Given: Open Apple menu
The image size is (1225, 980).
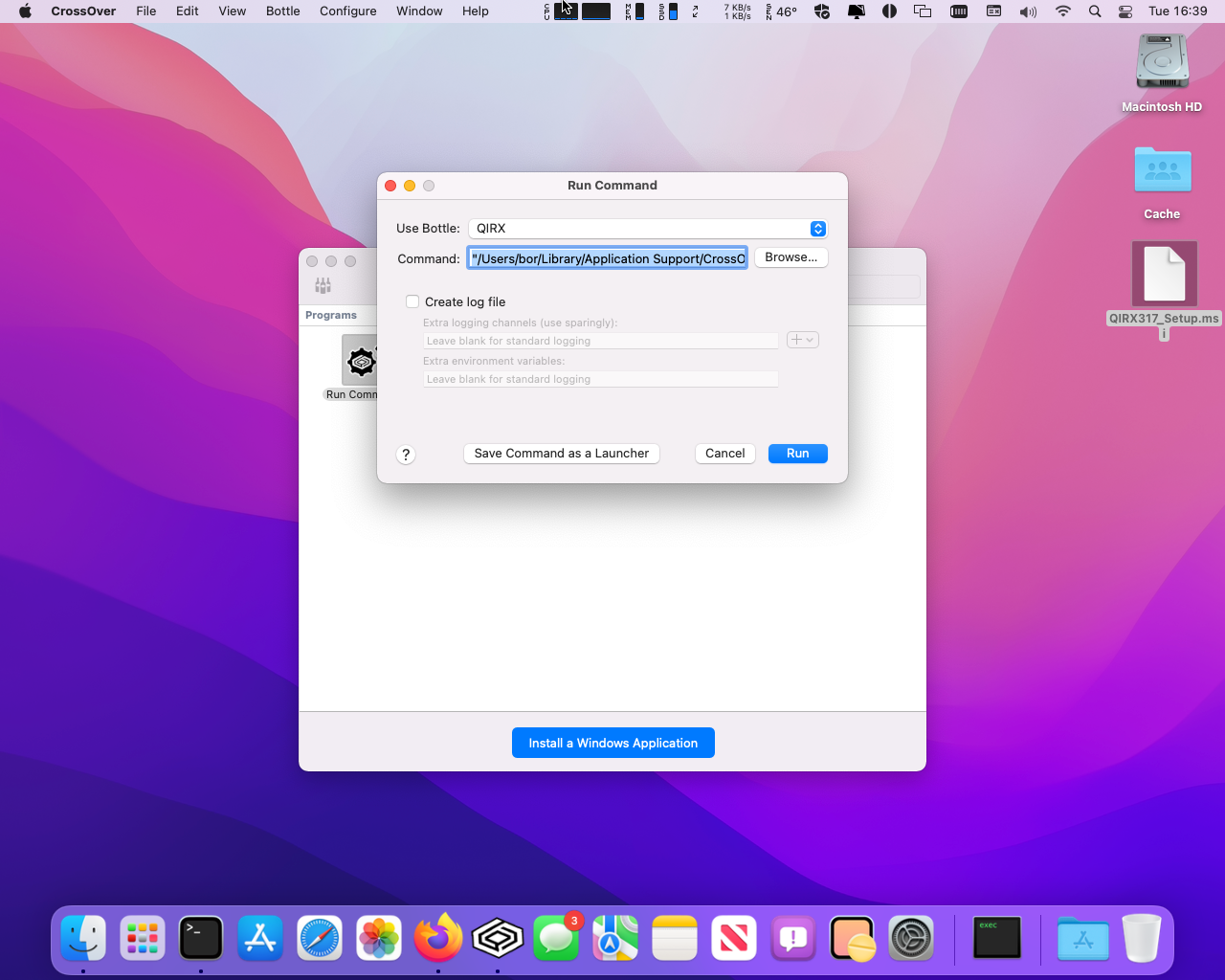Looking at the screenshot, I should (x=25, y=11).
